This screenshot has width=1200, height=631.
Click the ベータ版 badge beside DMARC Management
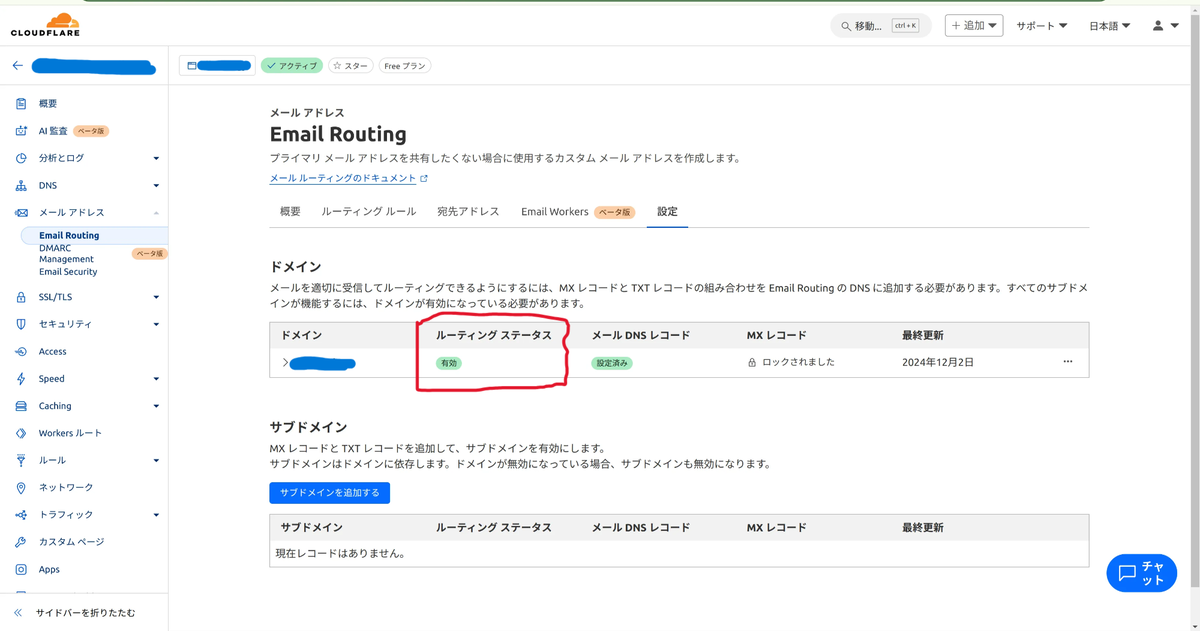click(x=149, y=254)
